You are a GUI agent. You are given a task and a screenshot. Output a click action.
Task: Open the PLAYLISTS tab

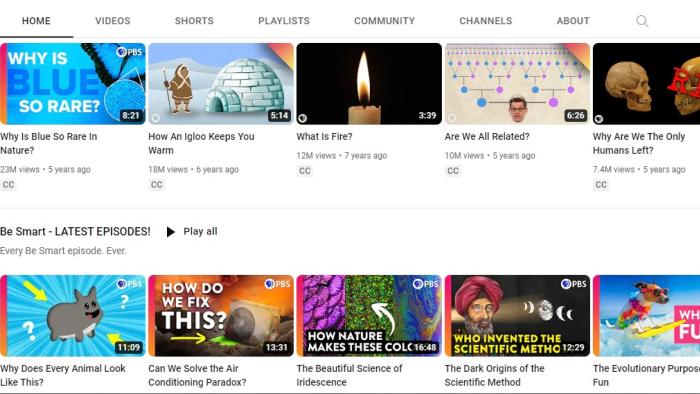point(284,21)
